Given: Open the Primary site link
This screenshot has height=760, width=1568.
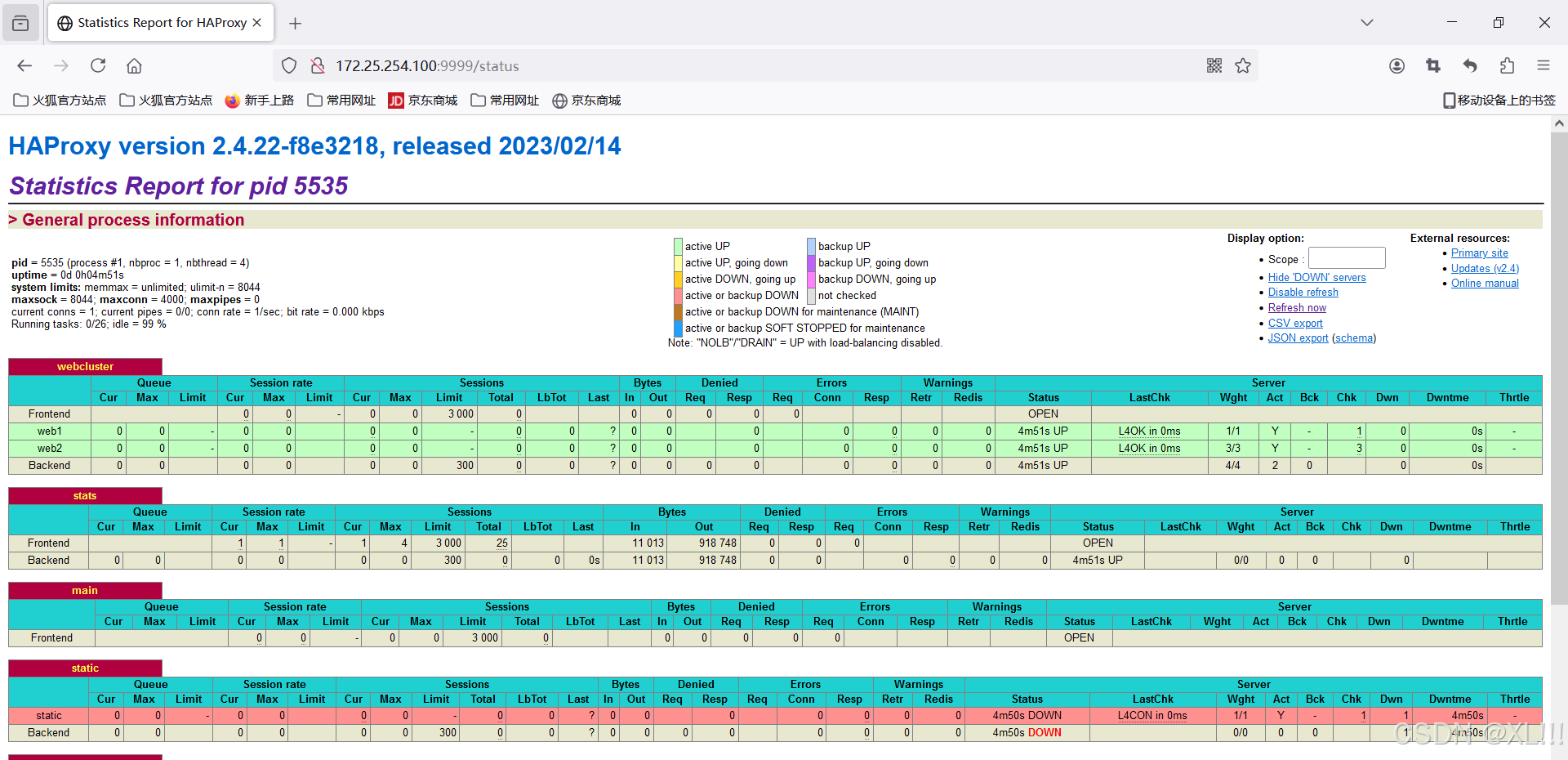Looking at the screenshot, I should coord(1479,253).
